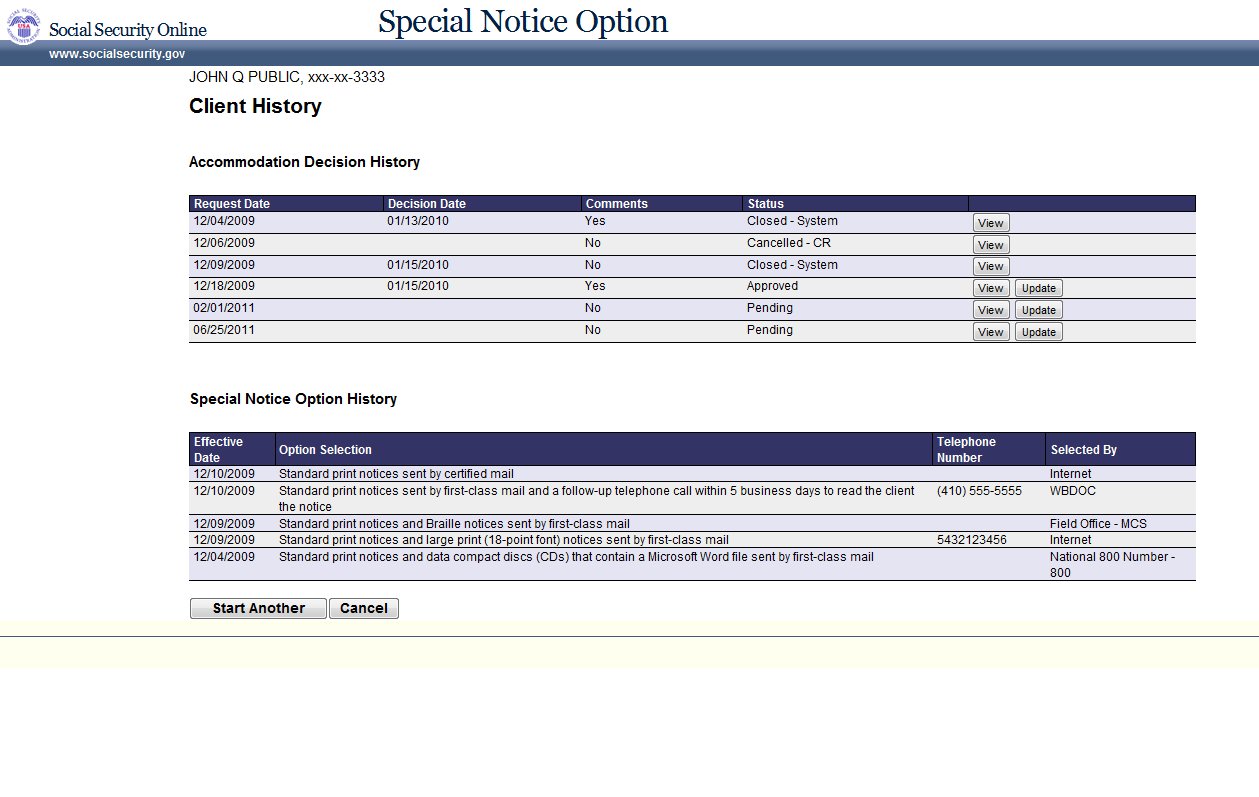Screen dimensions: 1259x797
Task: Click the Special Notice Option History heading
Action: pos(293,399)
